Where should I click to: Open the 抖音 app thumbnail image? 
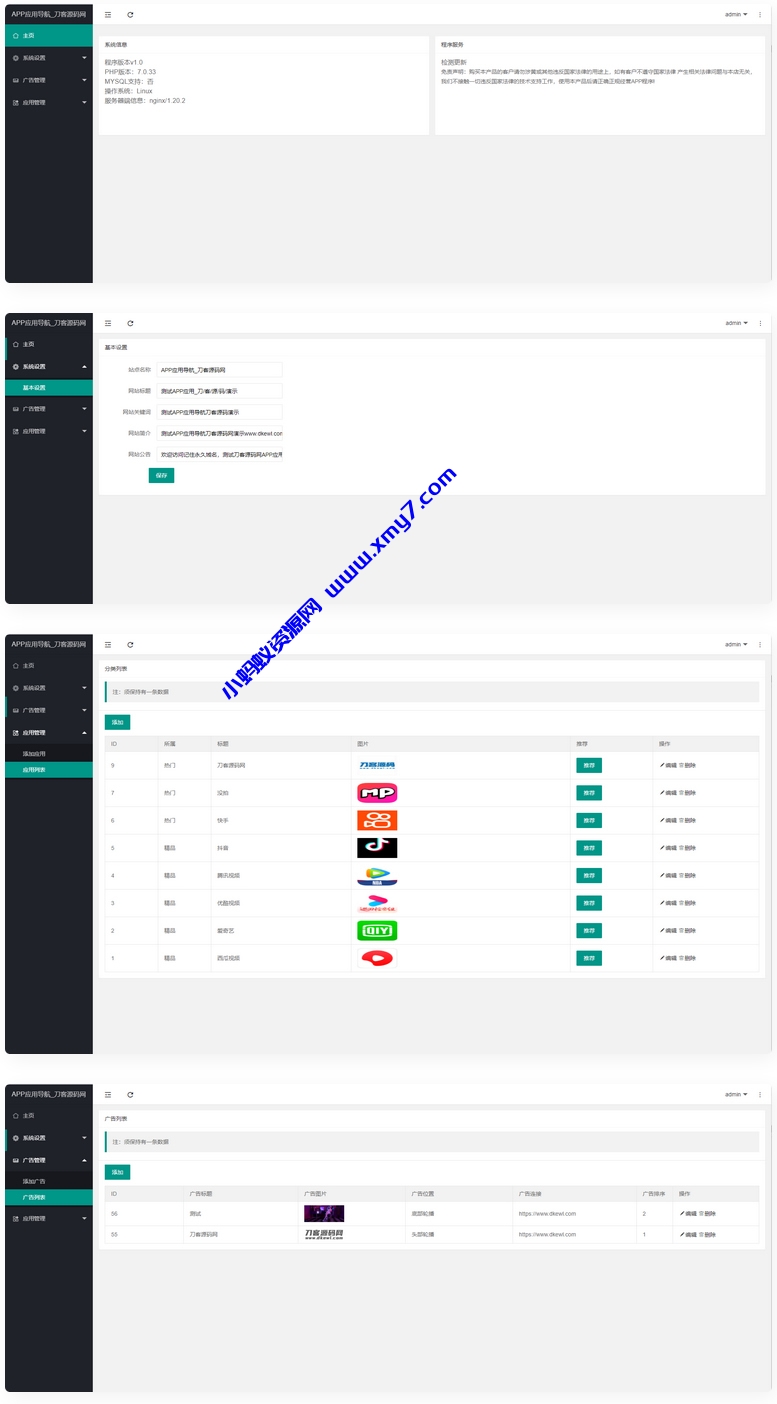coord(377,848)
